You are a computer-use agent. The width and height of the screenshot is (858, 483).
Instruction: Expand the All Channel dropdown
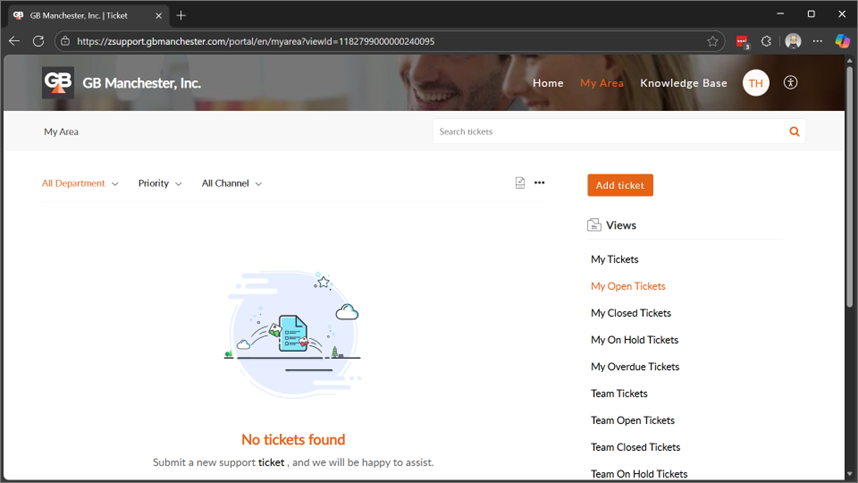(x=231, y=184)
